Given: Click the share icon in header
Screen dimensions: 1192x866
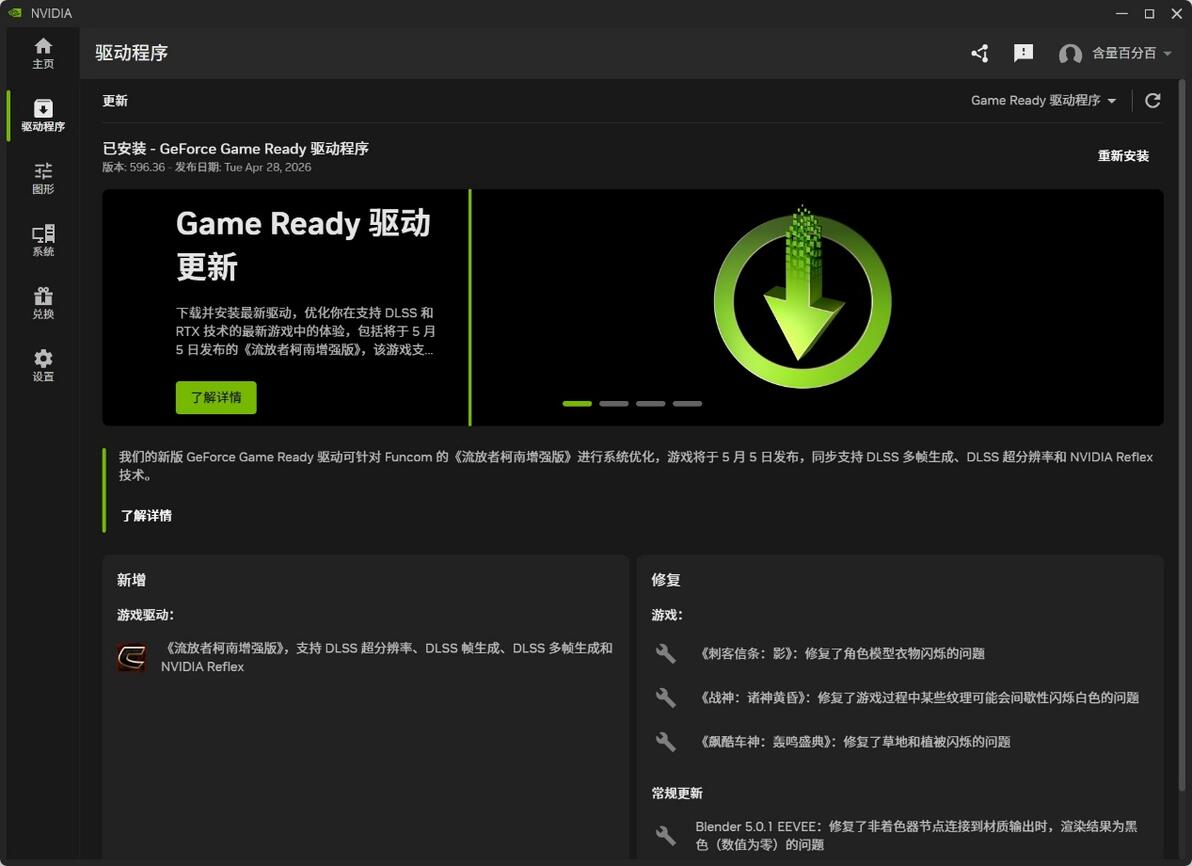Looking at the screenshot, I should click(x=980, y=53).
